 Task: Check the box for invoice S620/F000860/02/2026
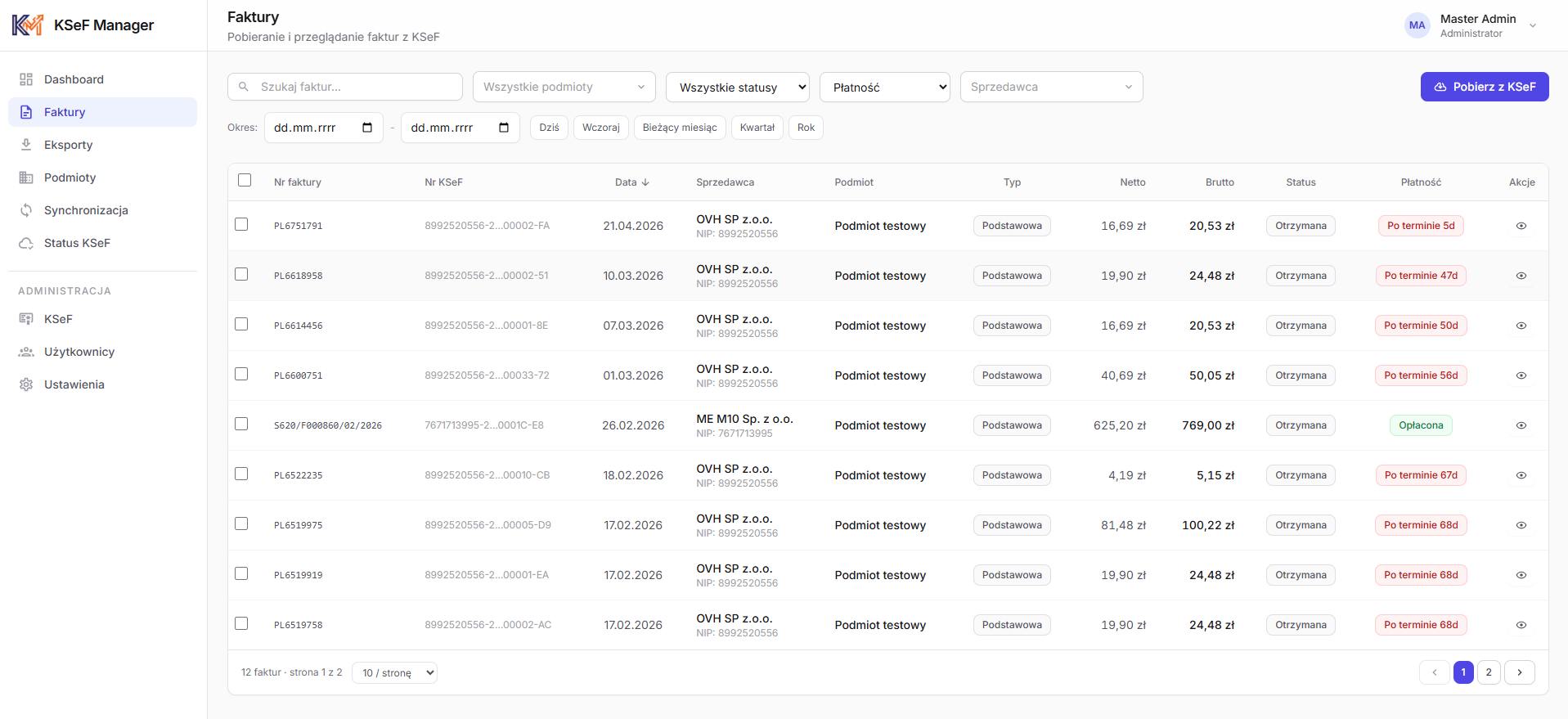(x=241, y=424)
